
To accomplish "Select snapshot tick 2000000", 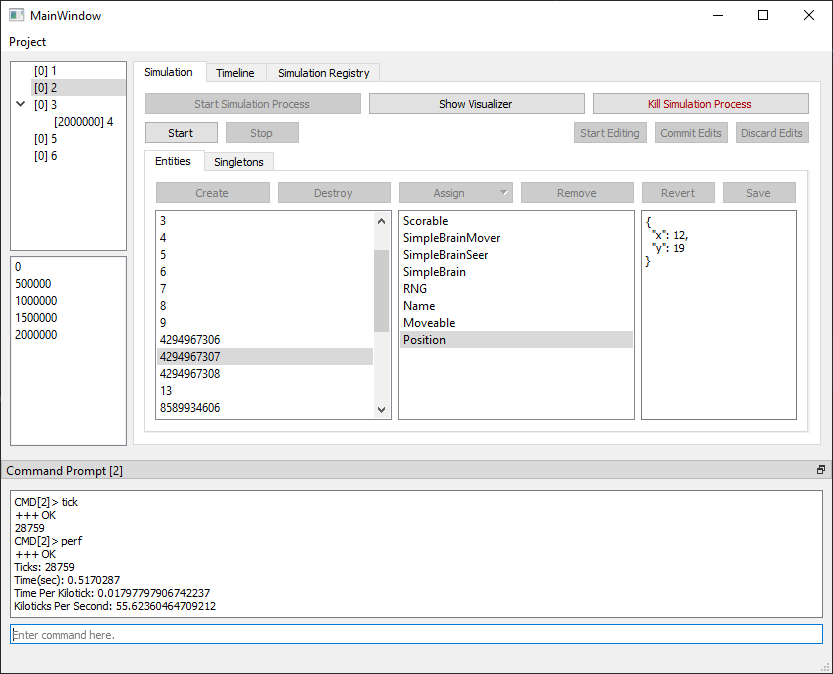I will point(68,335).
